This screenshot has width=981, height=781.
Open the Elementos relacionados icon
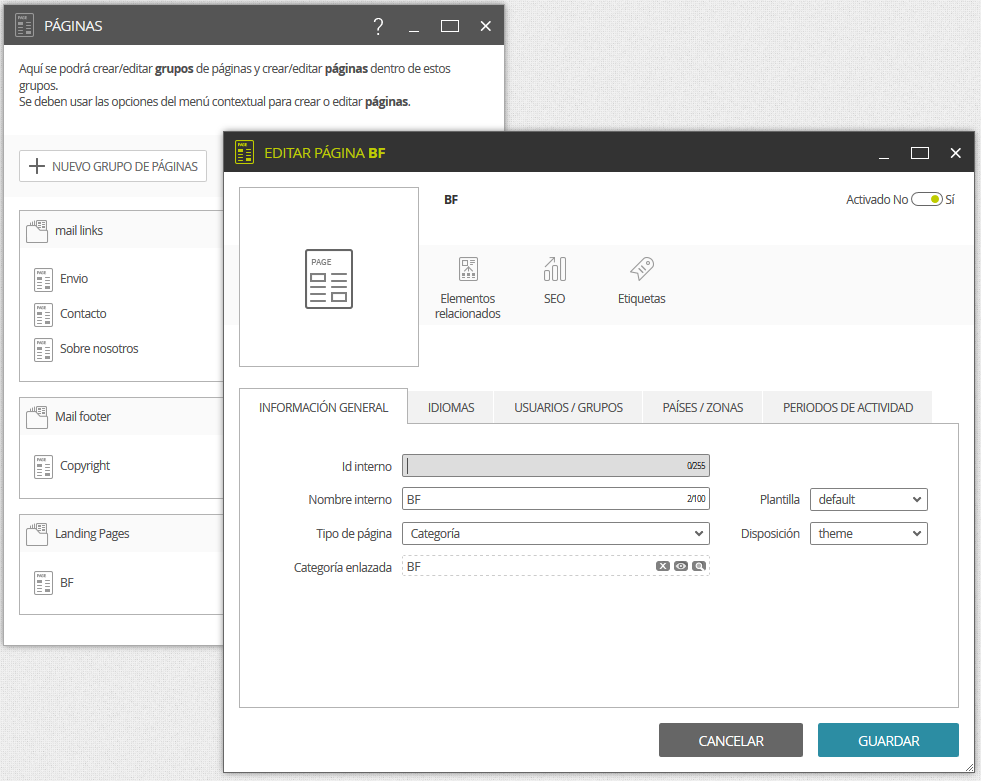click(x=468, y=269)
